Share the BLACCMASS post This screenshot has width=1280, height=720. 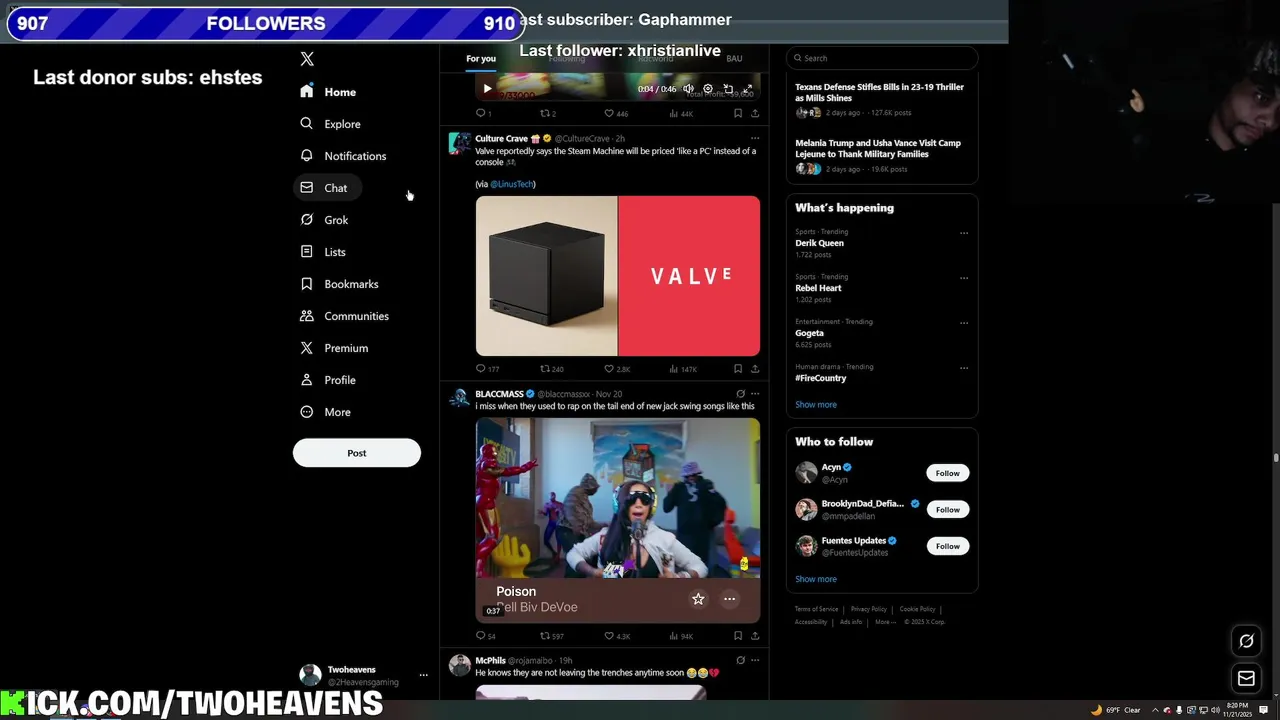755,636
